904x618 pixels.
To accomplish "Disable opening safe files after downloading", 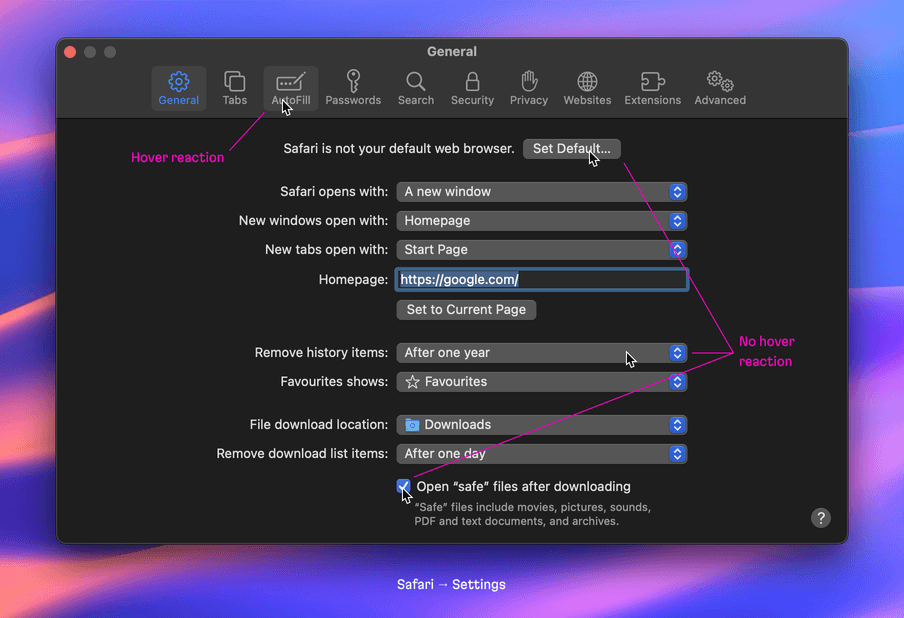I will coord(403,486).
